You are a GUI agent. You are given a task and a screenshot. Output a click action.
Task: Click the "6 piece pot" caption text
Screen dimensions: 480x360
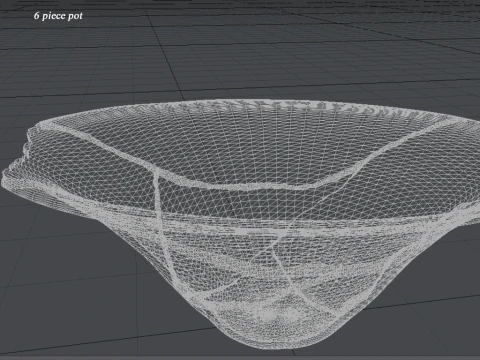click(58, 16)
